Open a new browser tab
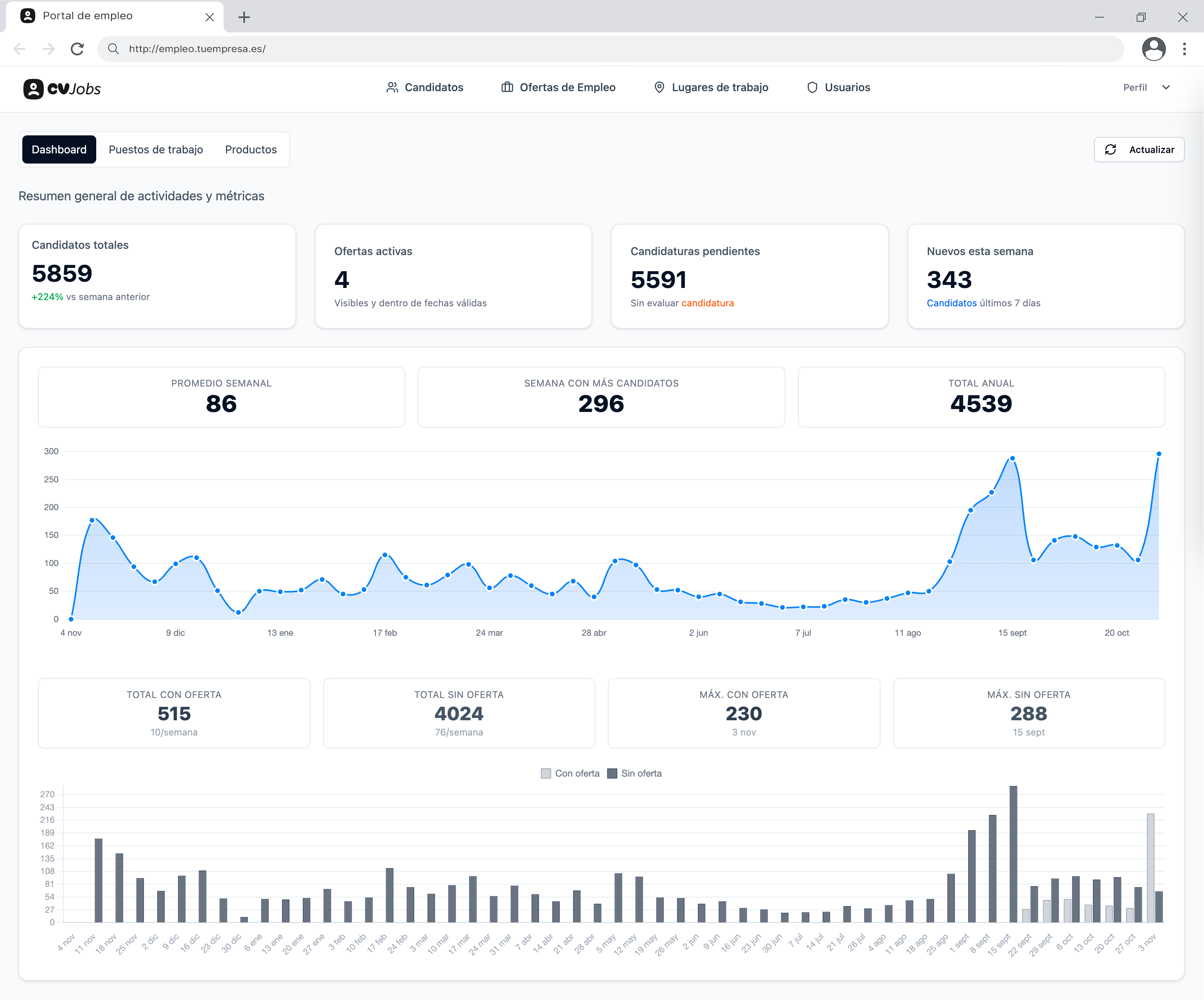The image size is (1204, 1000). point(244,17)
